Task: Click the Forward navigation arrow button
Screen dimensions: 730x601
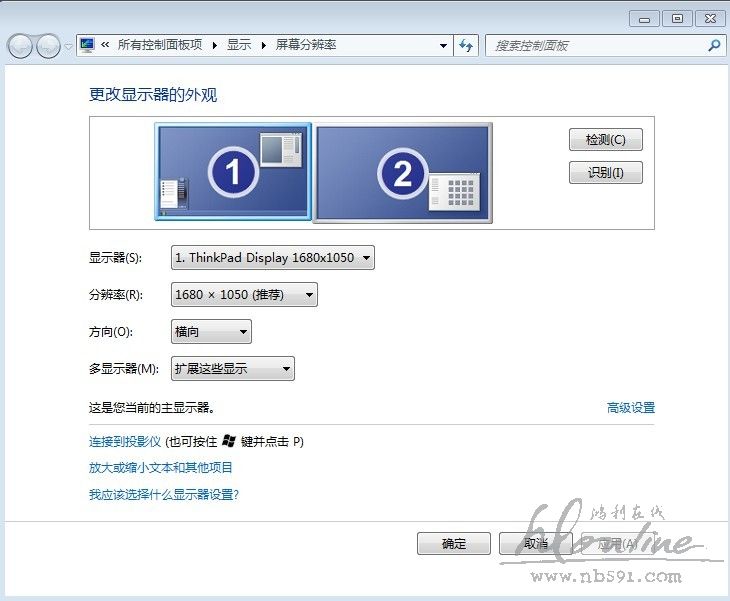Action: (x=48, y=46)
